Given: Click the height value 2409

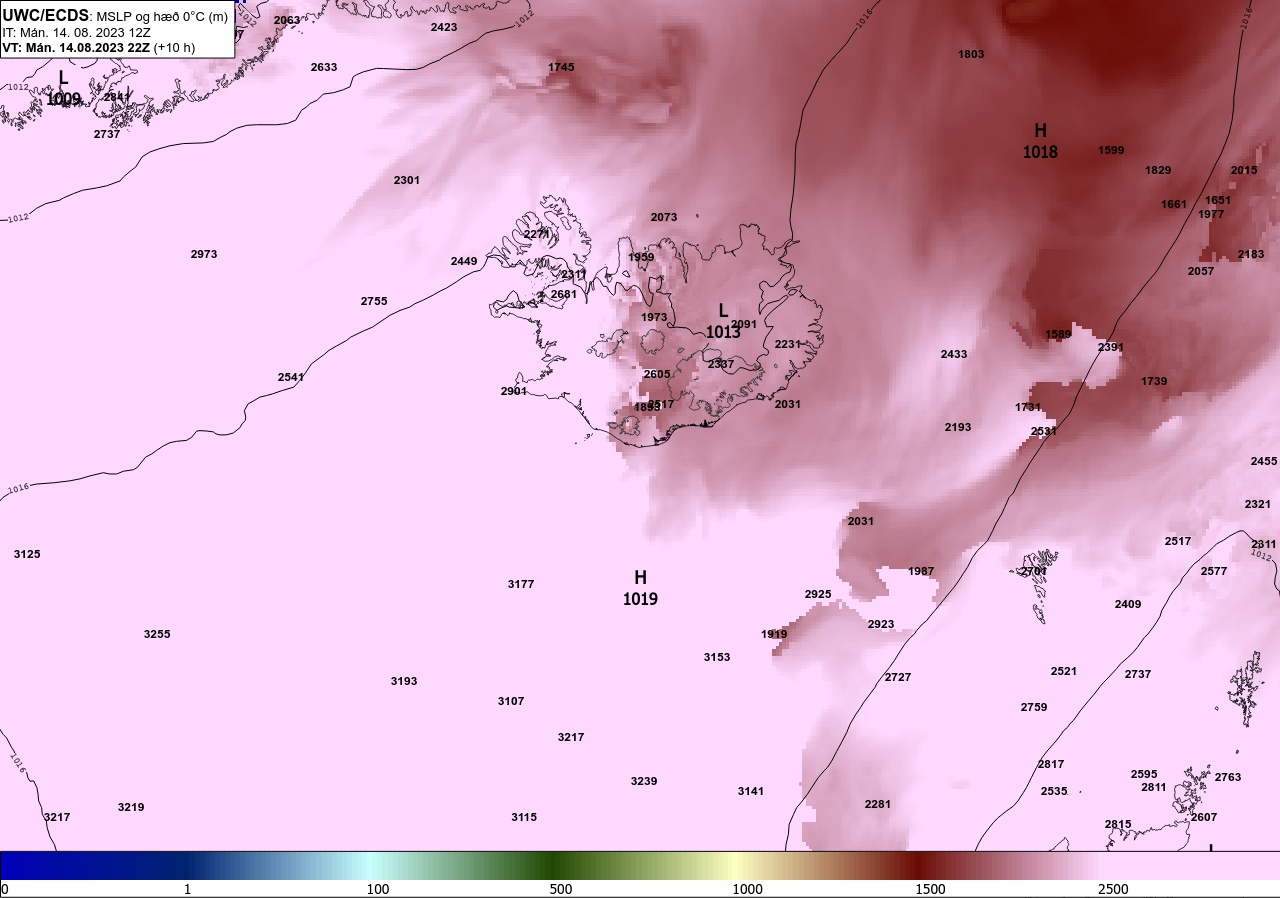Looking at the screenshot, I should point(1128,604).
